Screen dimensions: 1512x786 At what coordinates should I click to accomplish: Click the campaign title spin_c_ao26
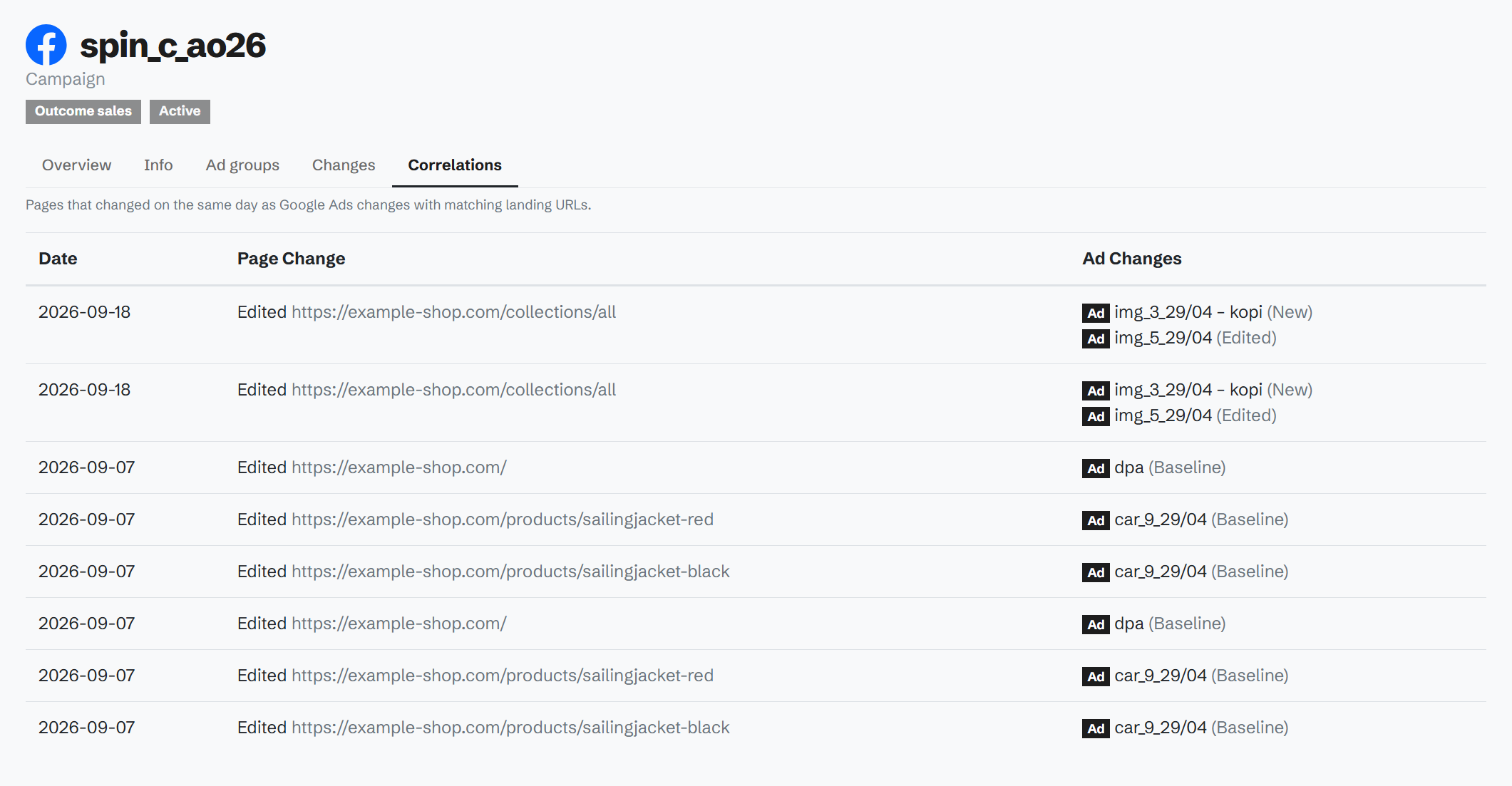[x=173, y=46]
